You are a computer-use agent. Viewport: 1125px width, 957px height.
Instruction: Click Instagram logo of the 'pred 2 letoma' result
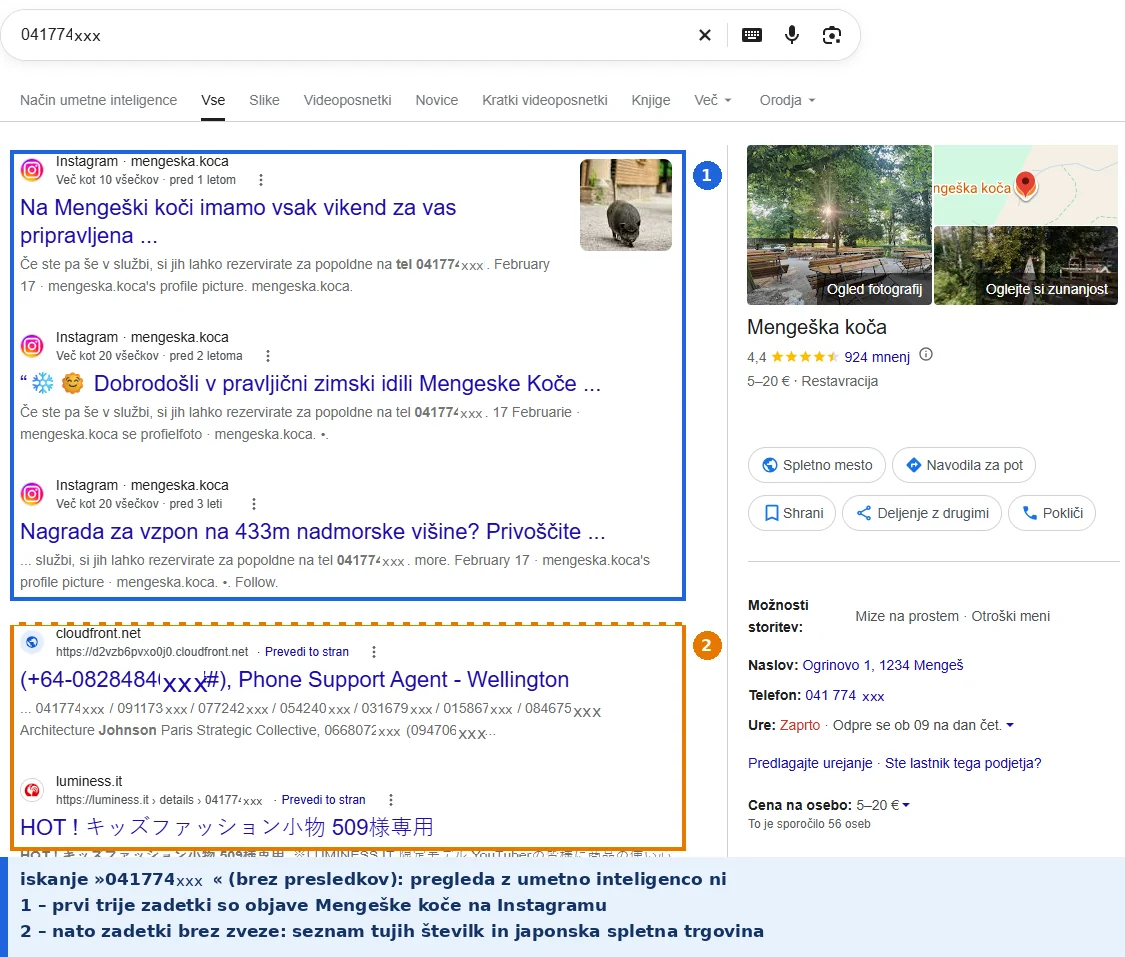pos(32,346)
